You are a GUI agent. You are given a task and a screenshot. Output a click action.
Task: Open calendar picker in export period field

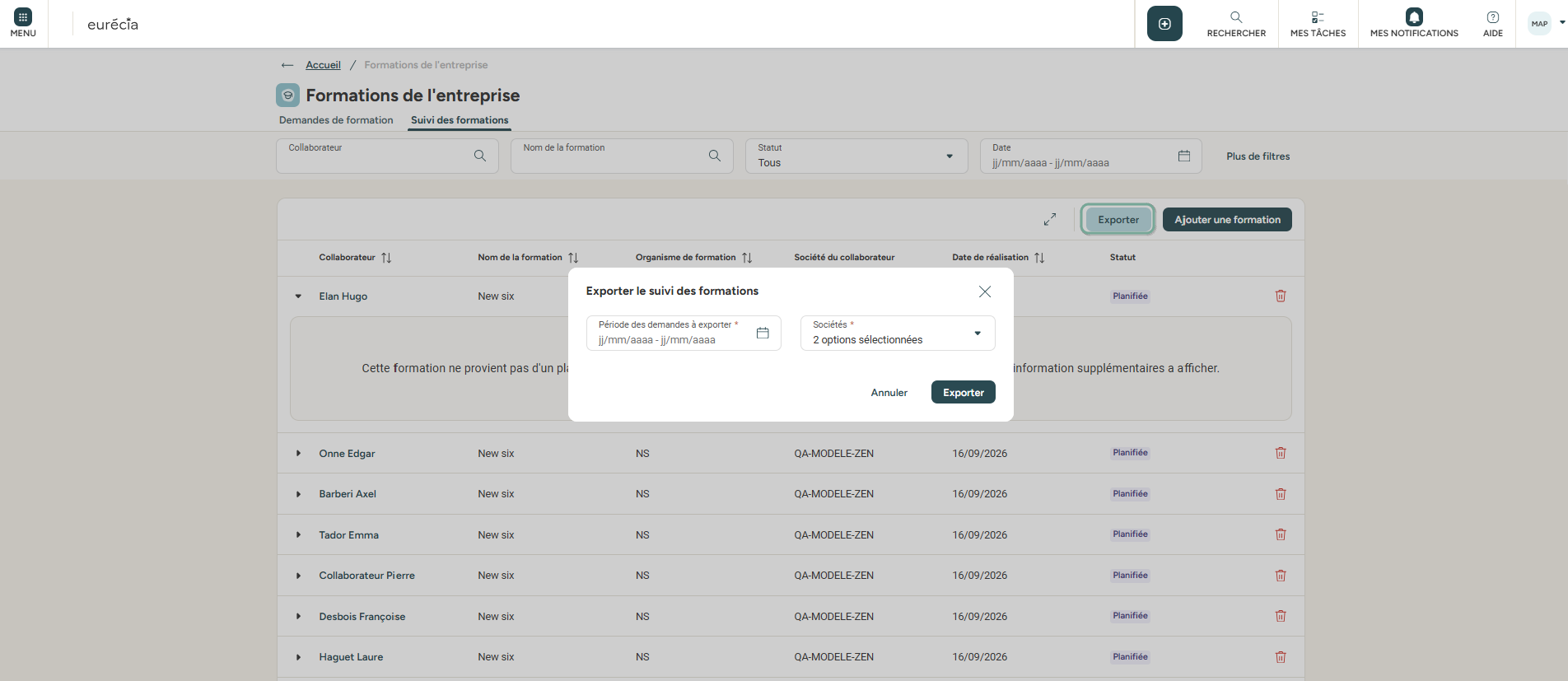[763, 334]
